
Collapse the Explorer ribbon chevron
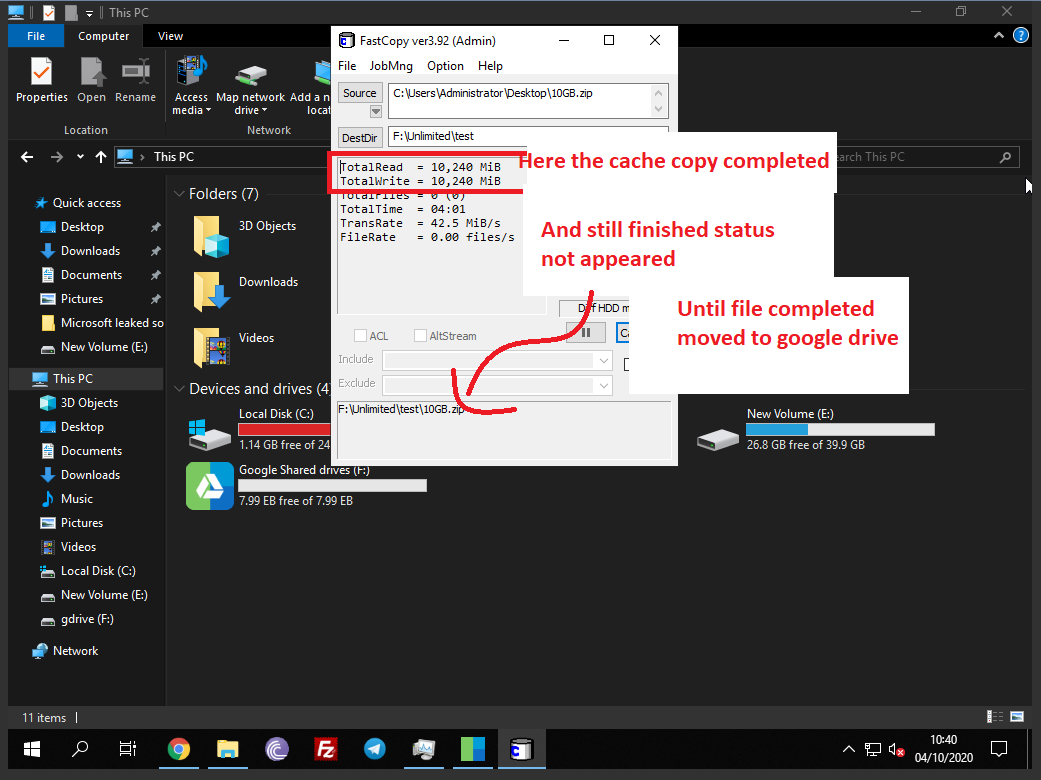[998, 36]
